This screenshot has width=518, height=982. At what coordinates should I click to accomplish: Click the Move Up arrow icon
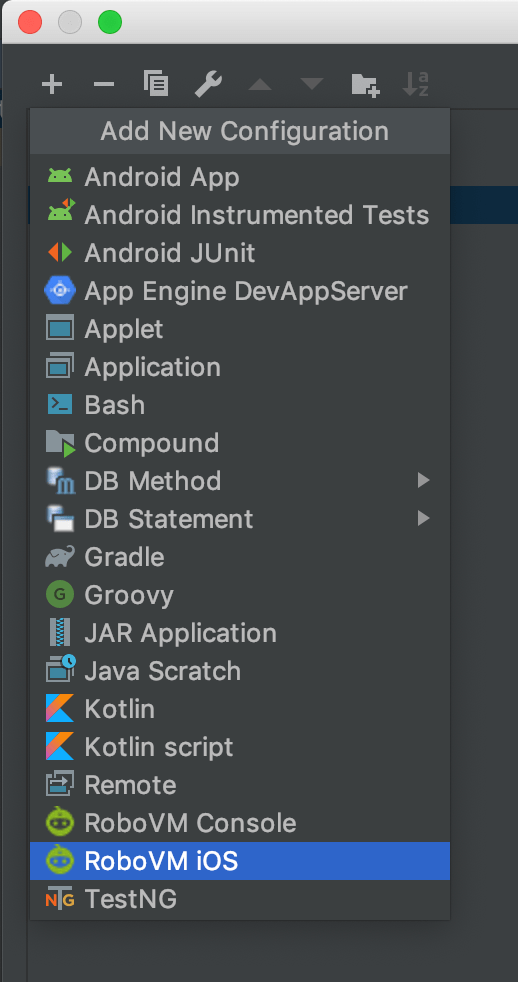pos(260,84)
